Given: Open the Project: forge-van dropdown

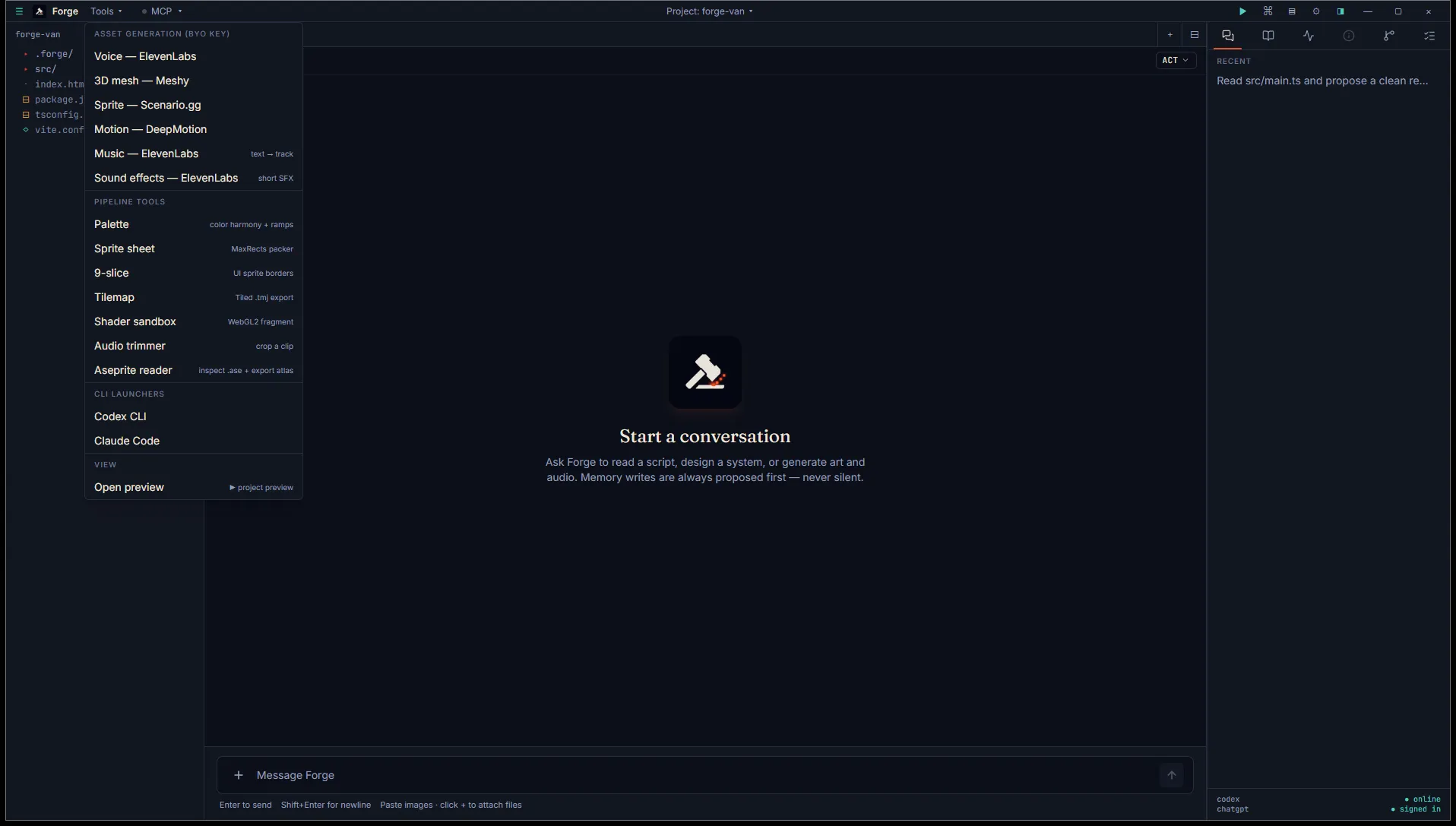Looking at the screenshot, I should [709, 11].
